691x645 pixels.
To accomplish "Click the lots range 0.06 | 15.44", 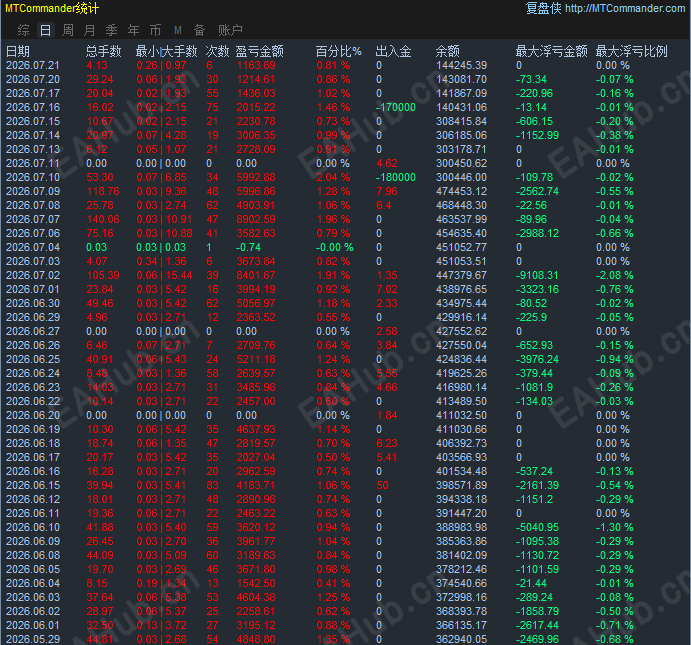I will (164, 275).
